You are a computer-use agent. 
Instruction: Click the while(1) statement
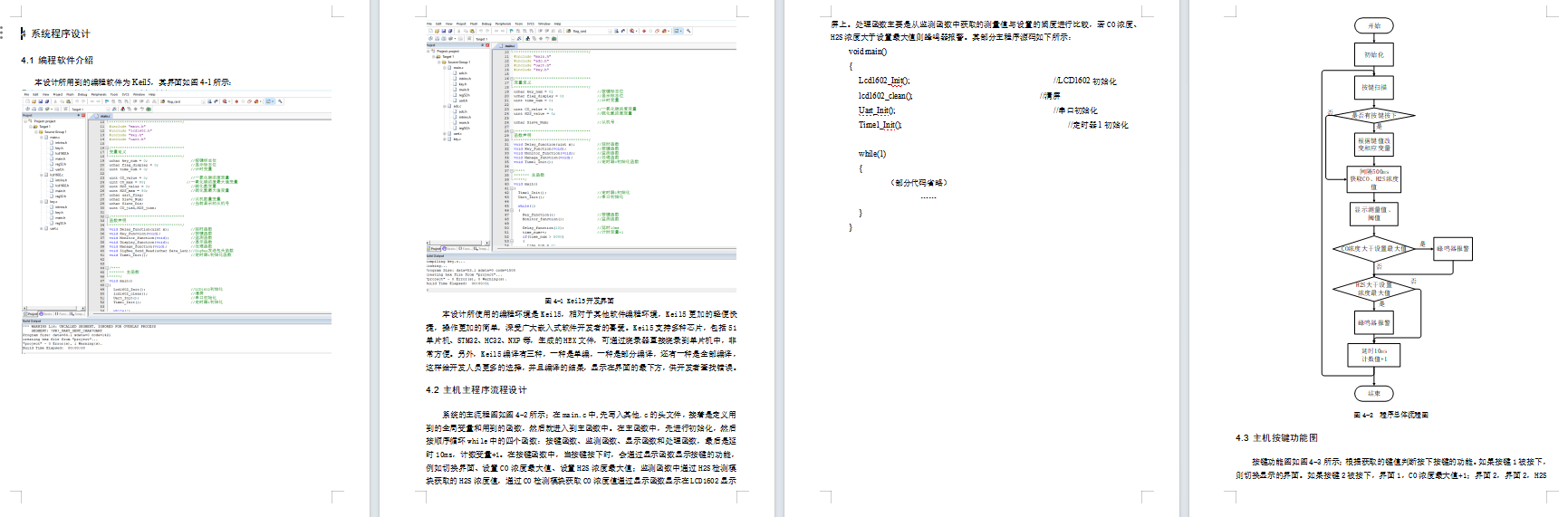(x=871, y=154)
